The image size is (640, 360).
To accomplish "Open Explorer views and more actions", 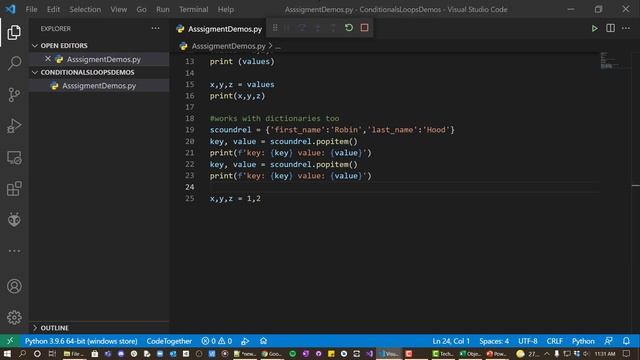I will [156, 28].
